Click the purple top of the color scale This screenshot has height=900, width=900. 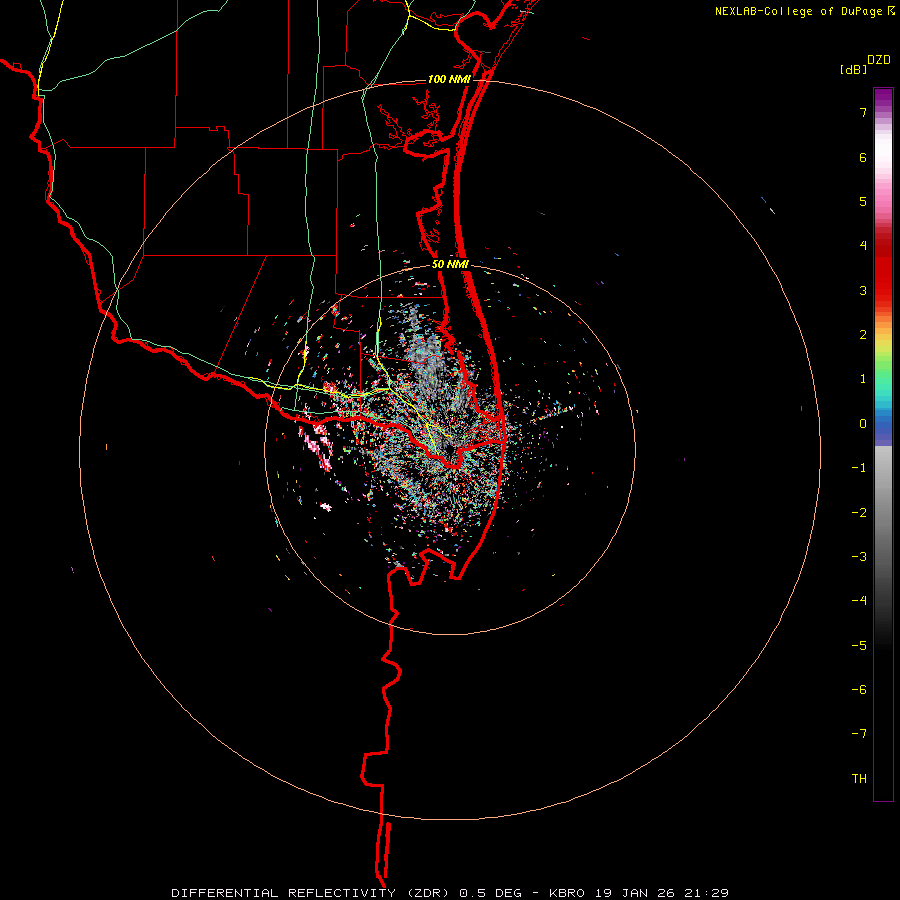click(x=883, y=98)
